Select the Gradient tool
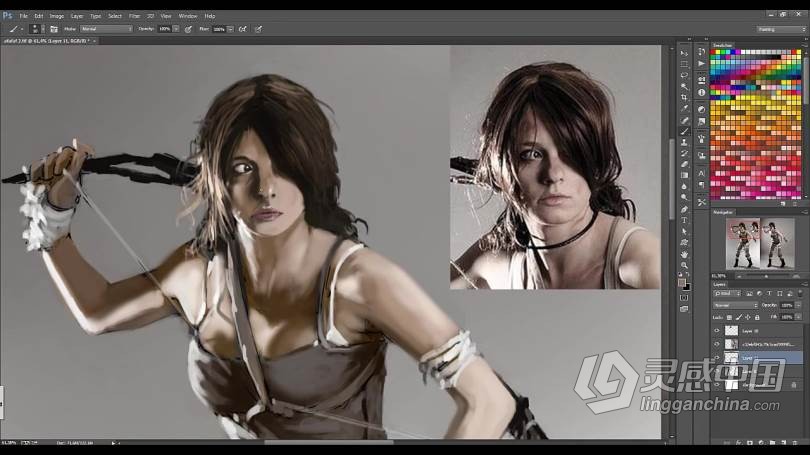Image resolution: width=810 pixels, height=455 pixels. click(x=684, y=176)
